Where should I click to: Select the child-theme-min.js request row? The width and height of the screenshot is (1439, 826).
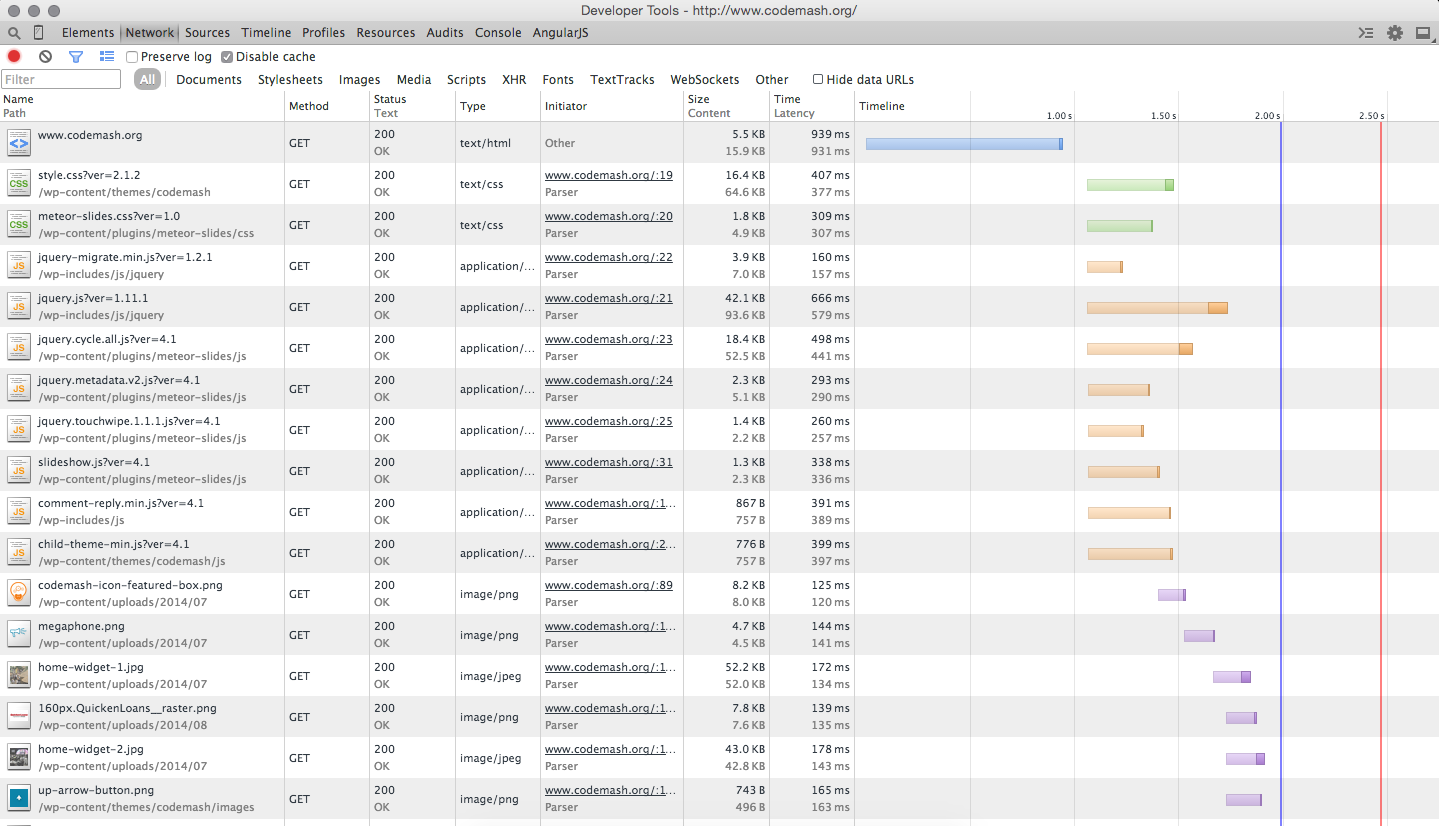(719, 553)
